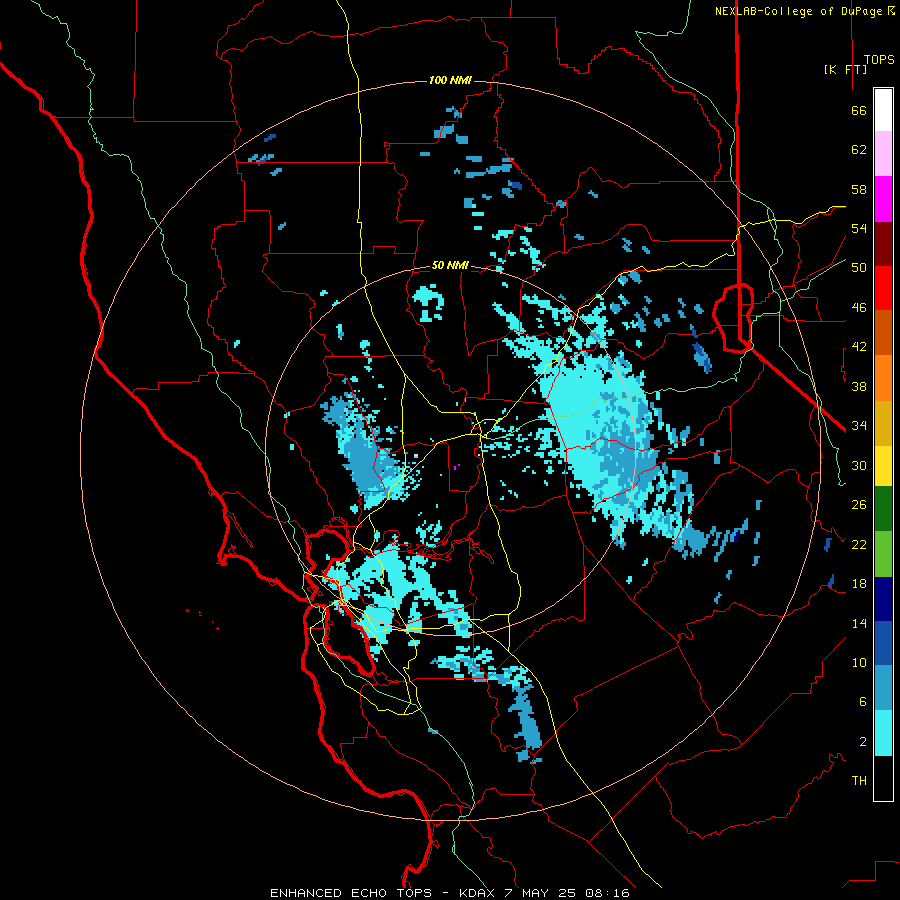Click the black TH threshold swatch in legend

(x=883, y=778)
